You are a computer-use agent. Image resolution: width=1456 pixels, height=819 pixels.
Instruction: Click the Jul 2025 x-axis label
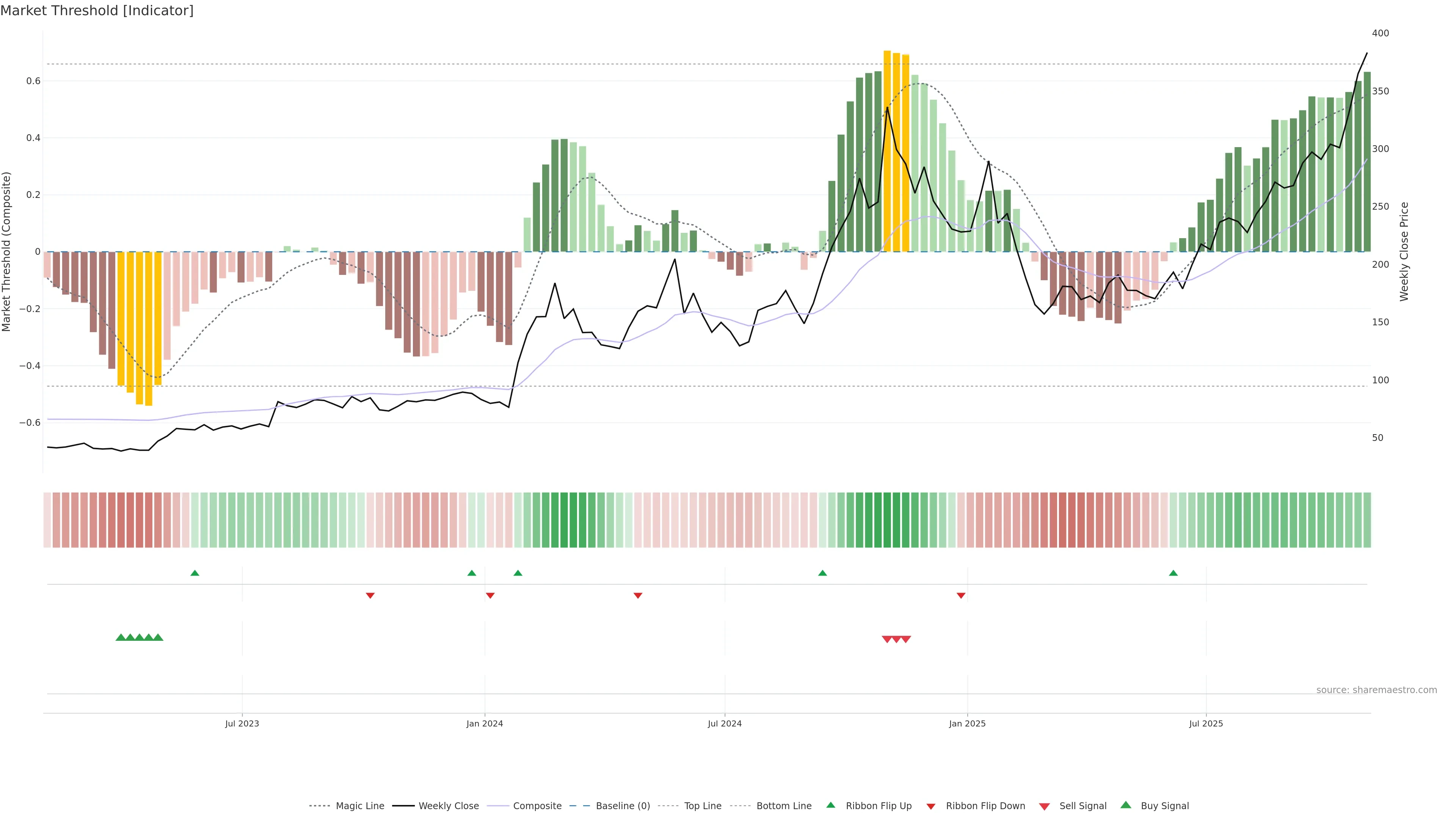1206,723
